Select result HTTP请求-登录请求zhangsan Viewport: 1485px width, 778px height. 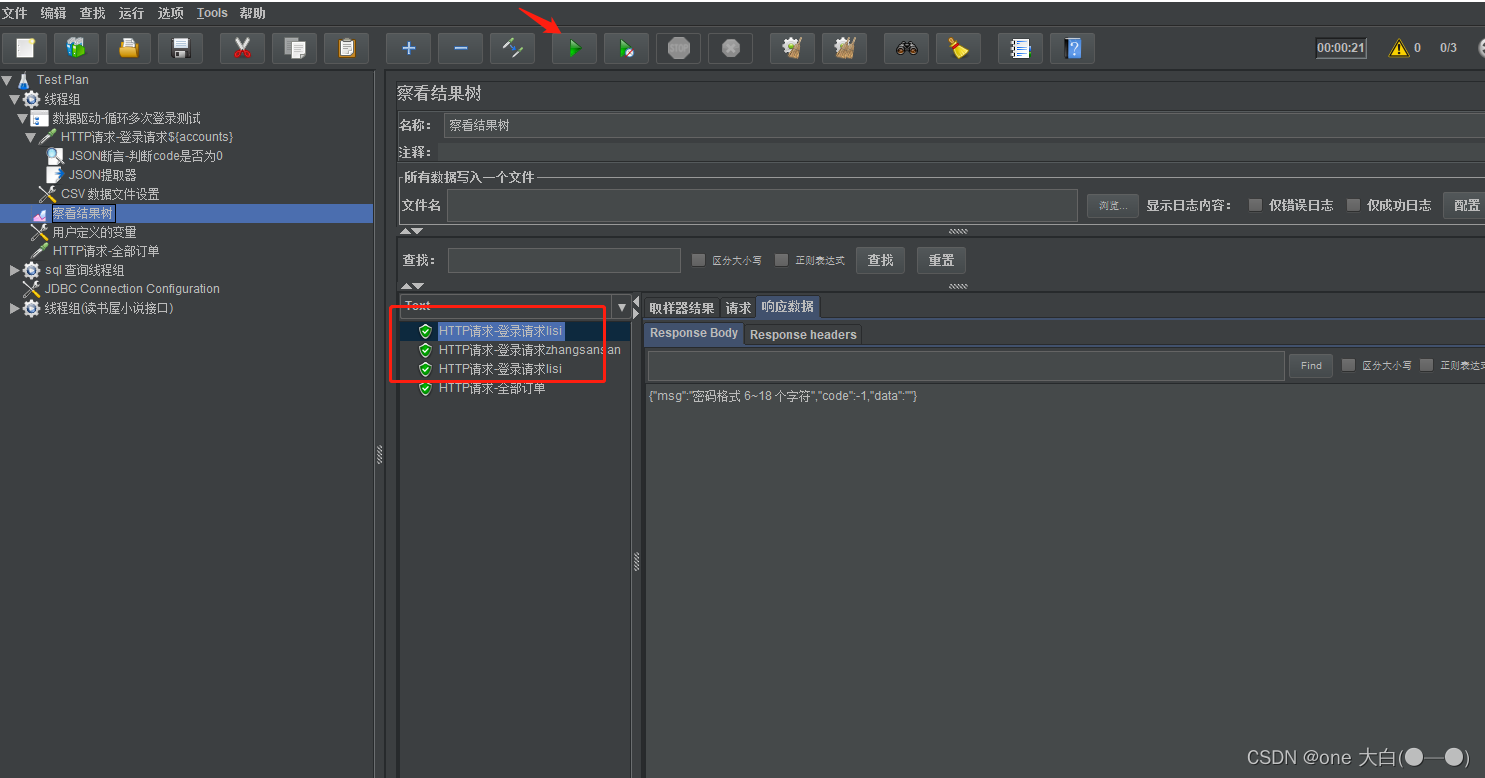529,350
